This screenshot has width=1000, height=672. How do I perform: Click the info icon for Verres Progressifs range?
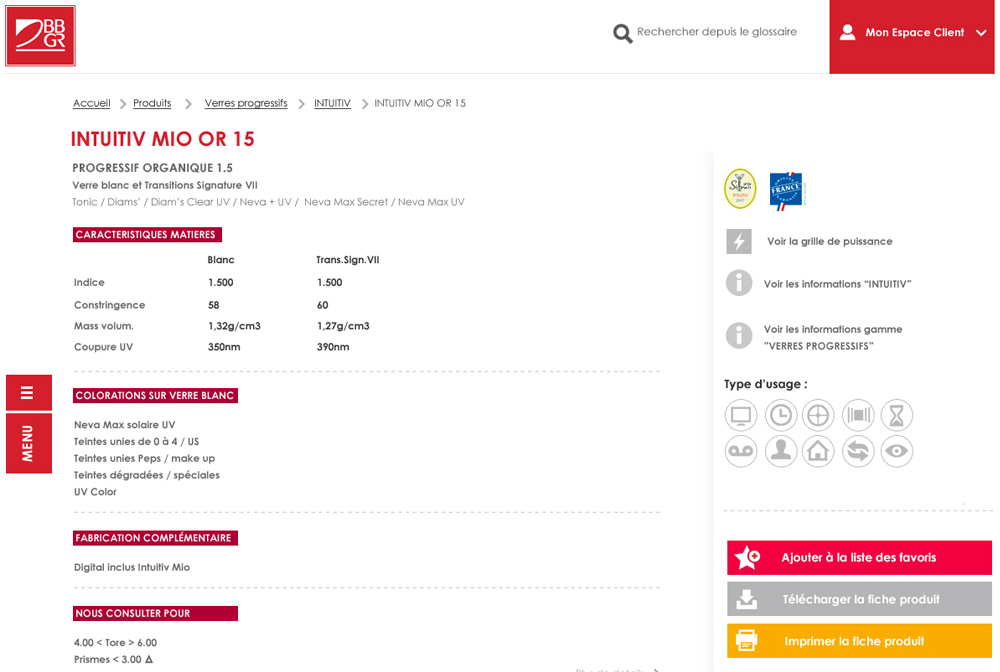click(739, 335)
